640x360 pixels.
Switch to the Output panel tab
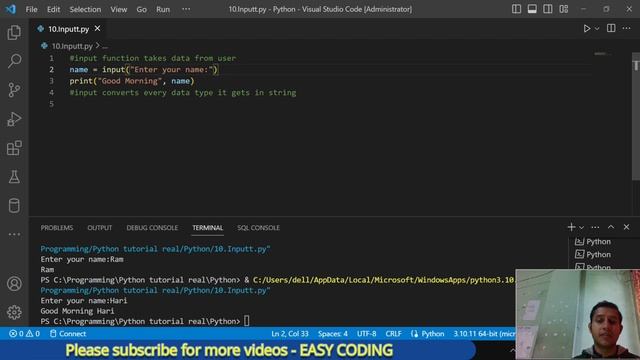coord(100,228)
